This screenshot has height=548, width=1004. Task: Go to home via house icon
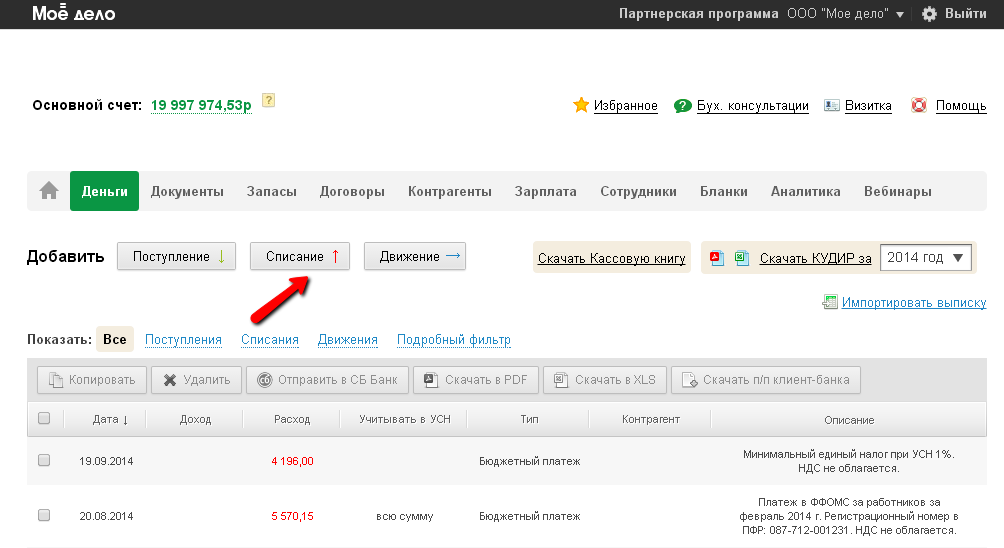(x=49, y=191)
